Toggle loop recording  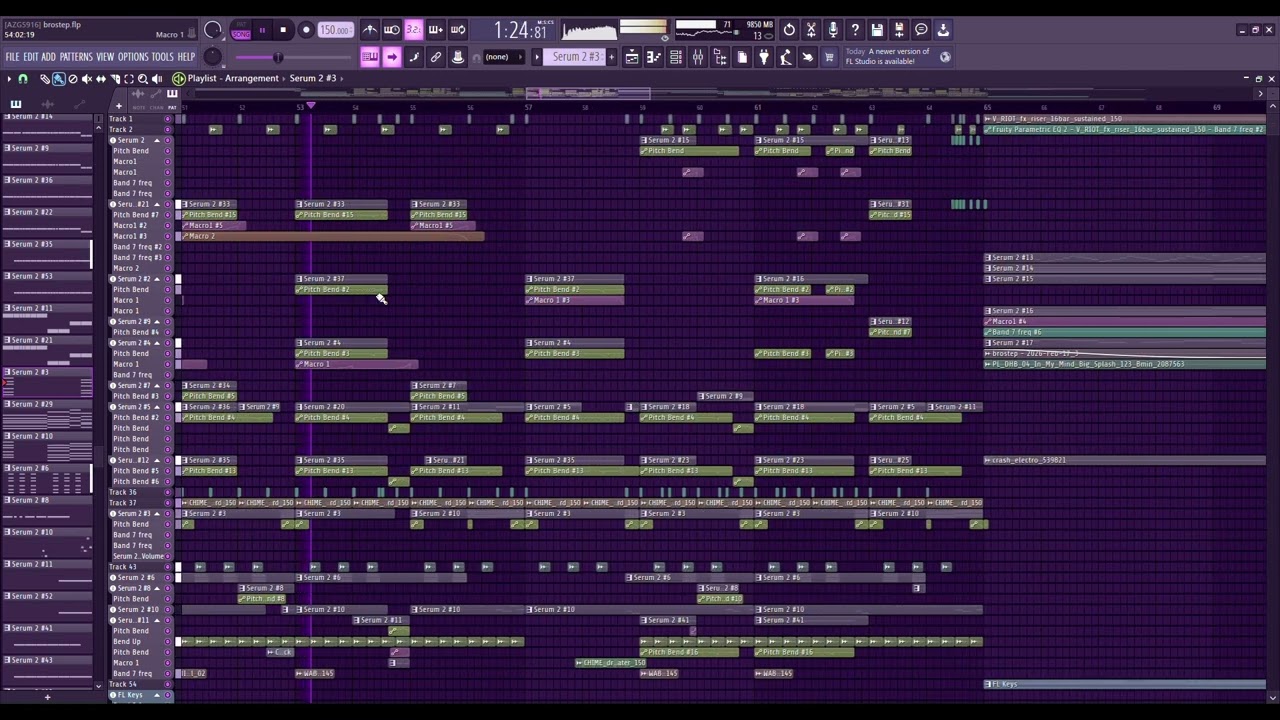click(x=458, y=29)
